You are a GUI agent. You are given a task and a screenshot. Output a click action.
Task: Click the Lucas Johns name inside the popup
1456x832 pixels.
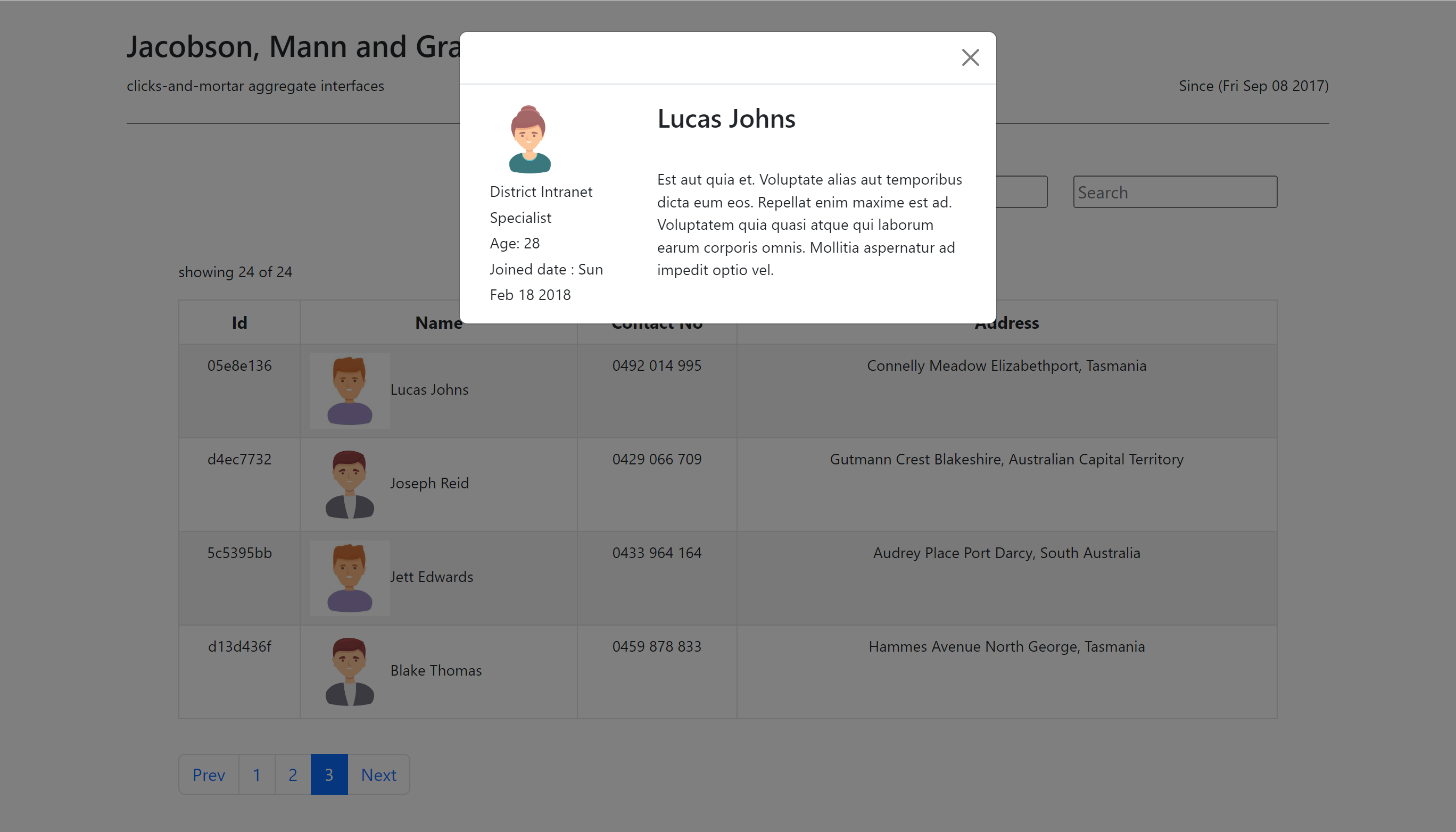726,119
